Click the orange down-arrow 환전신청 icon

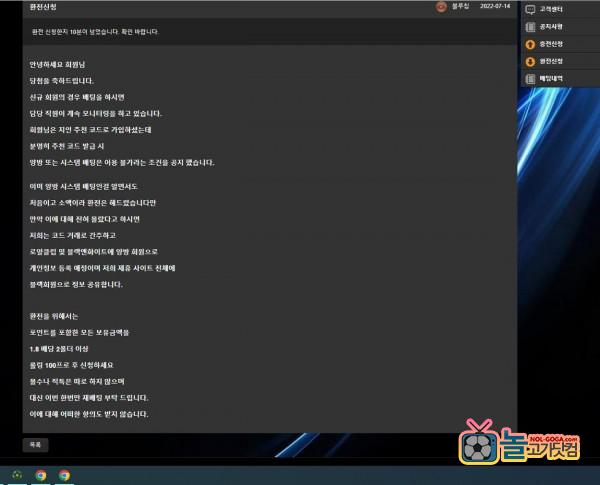[x=530, y=61]
